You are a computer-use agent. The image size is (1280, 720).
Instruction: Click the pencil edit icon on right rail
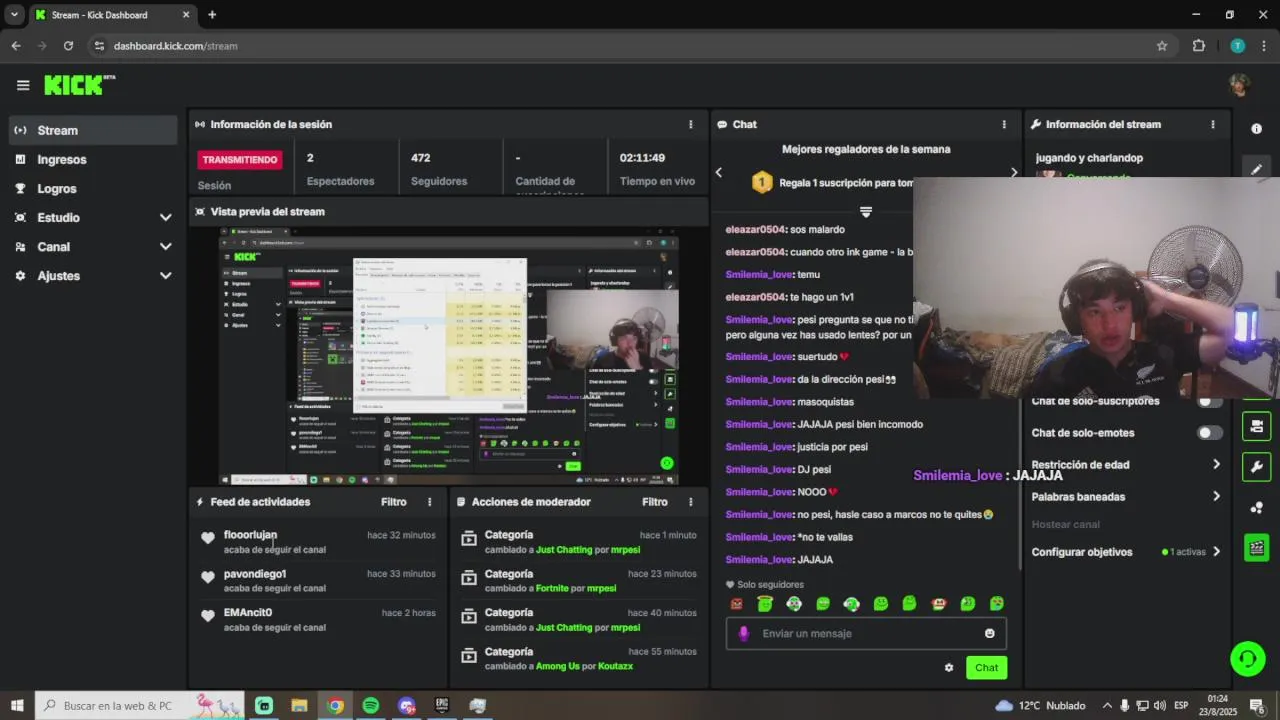pyautogui.click(x=1257, y=169)
